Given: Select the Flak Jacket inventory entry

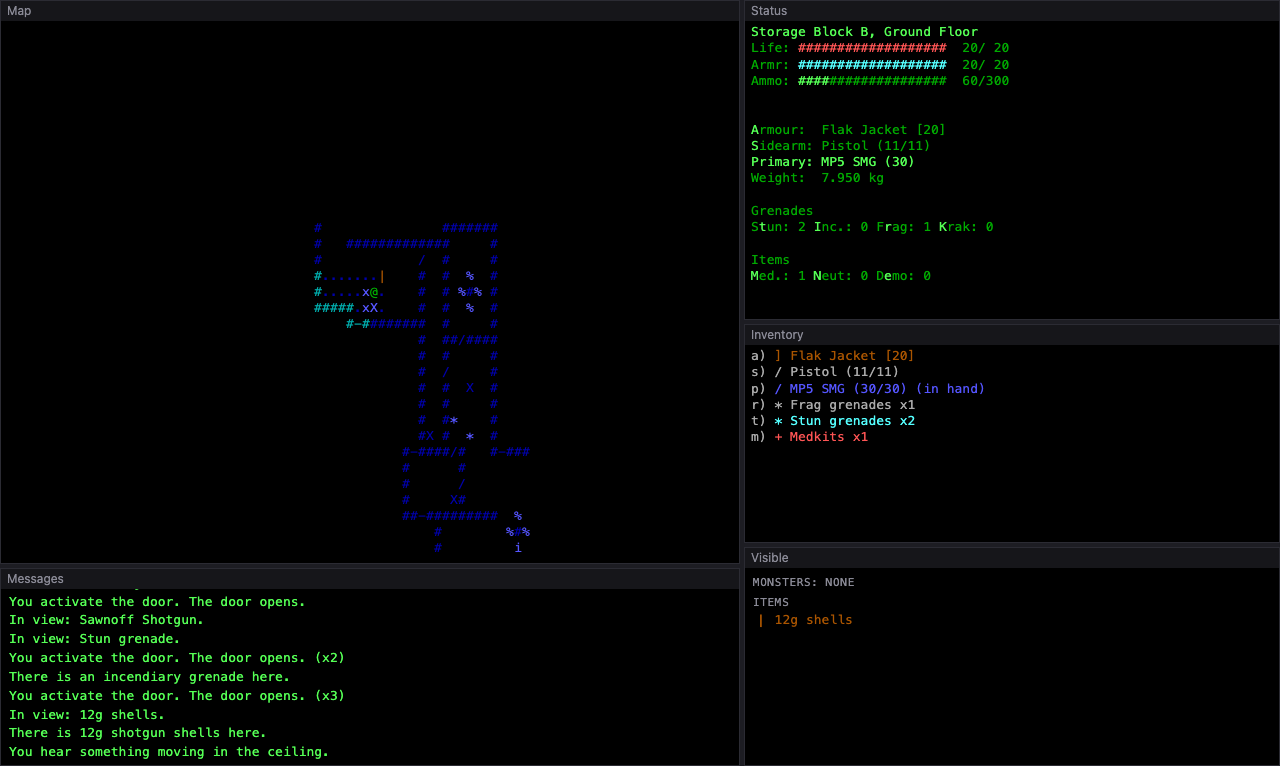Looking at the screenshot, I should (833, 356).
